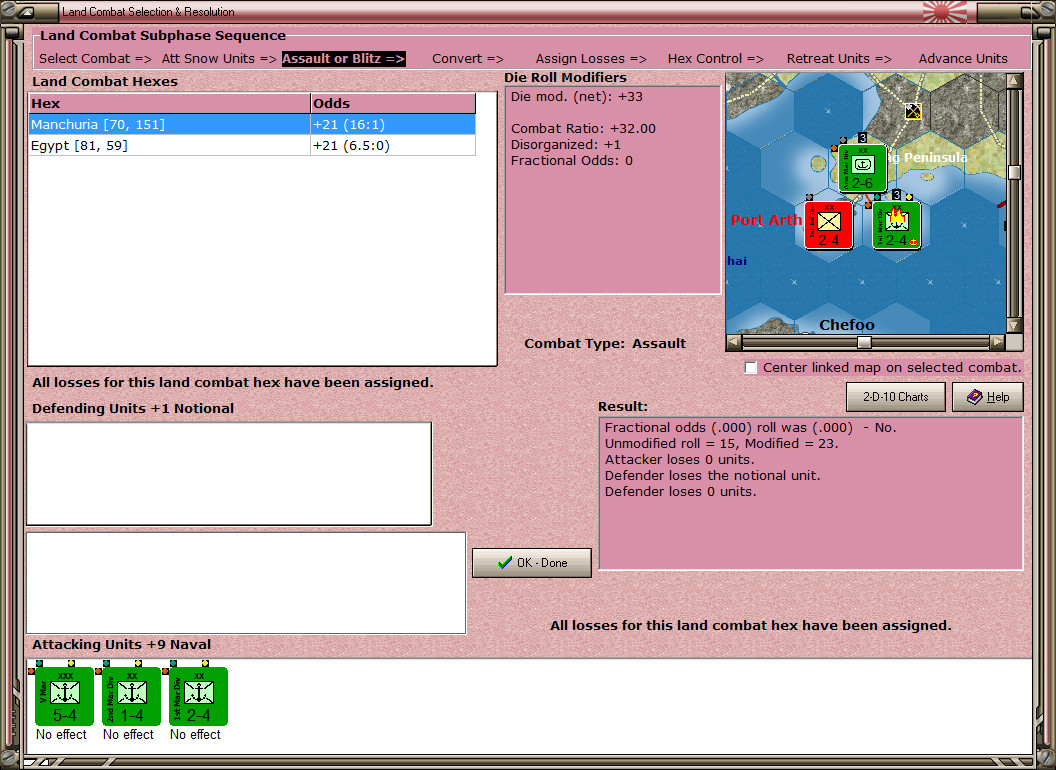Image resolution: width=1056 pixels, height=770 pixels.
Task: Click the Assign Losses subphase step
Action: pos(591,59)
